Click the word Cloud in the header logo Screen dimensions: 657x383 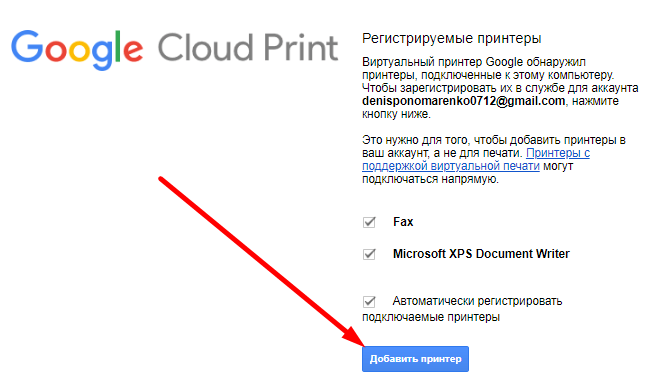pyautogui.click(x=206, y=47)
